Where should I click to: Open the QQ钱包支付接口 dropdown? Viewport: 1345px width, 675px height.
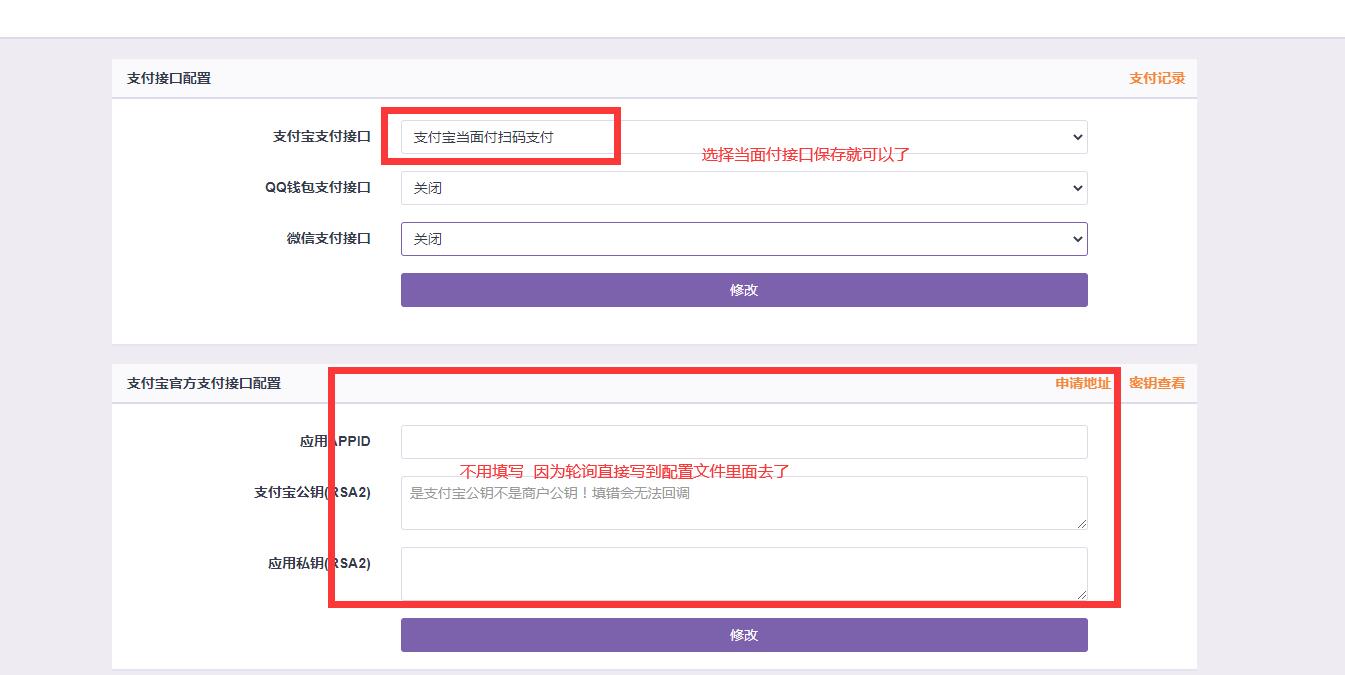click(x=744, y=188)
